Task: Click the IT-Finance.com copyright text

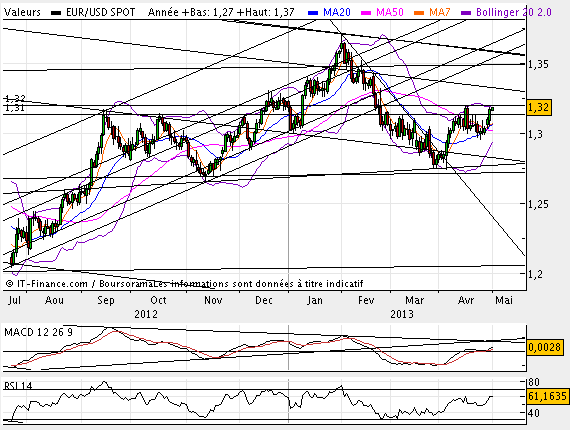Action: pyautogui.click(x=47, y=284)
